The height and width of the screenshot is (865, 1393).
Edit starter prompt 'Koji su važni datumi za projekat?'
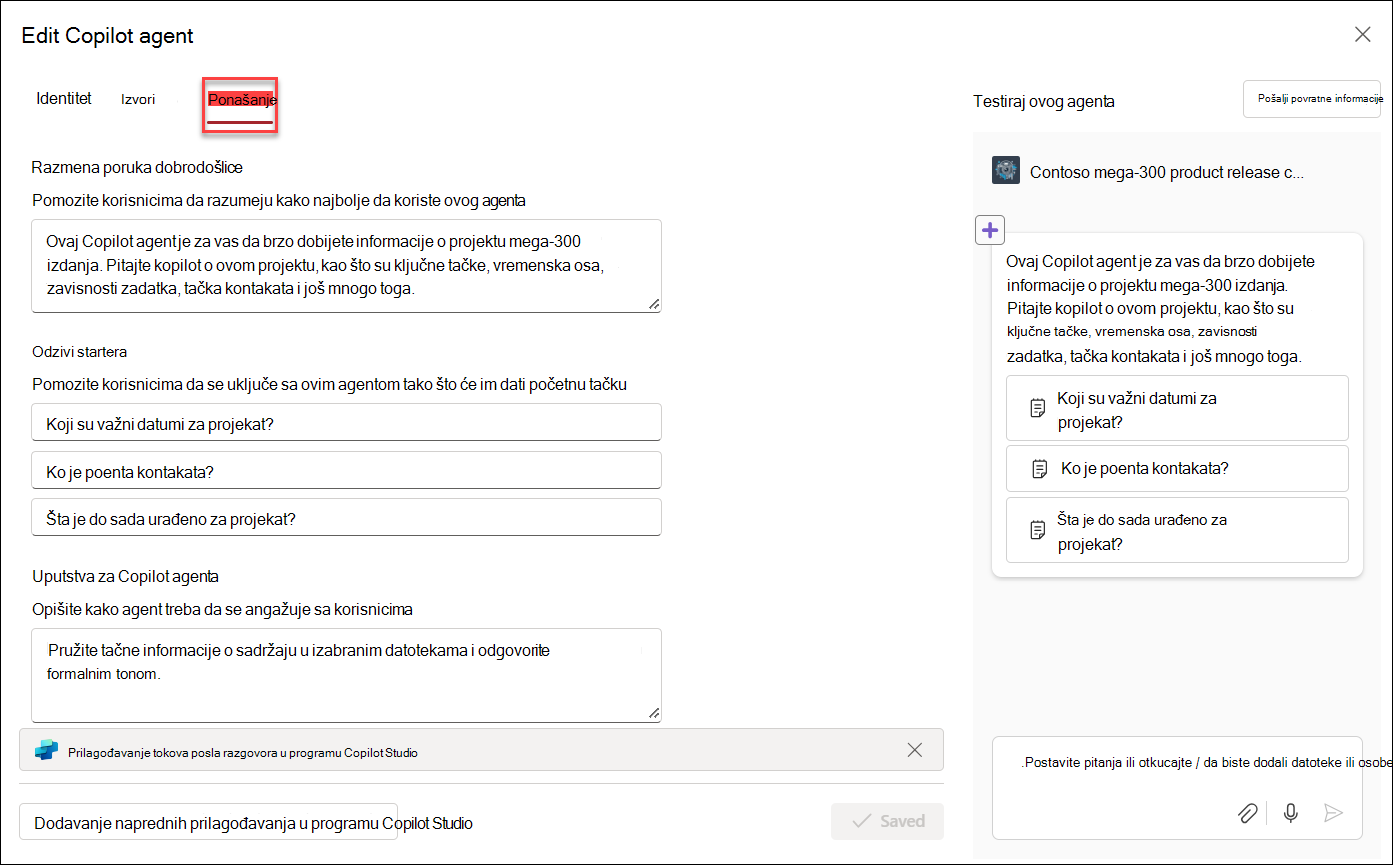pyautogui.click(x=346, y=423)
